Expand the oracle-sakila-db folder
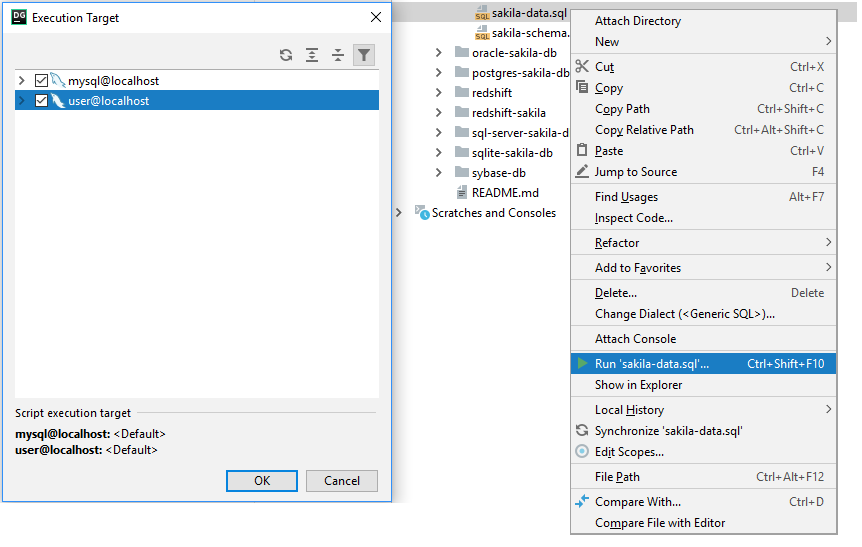Viewport: 862px width, 547px height. click(x=438, y=53)
